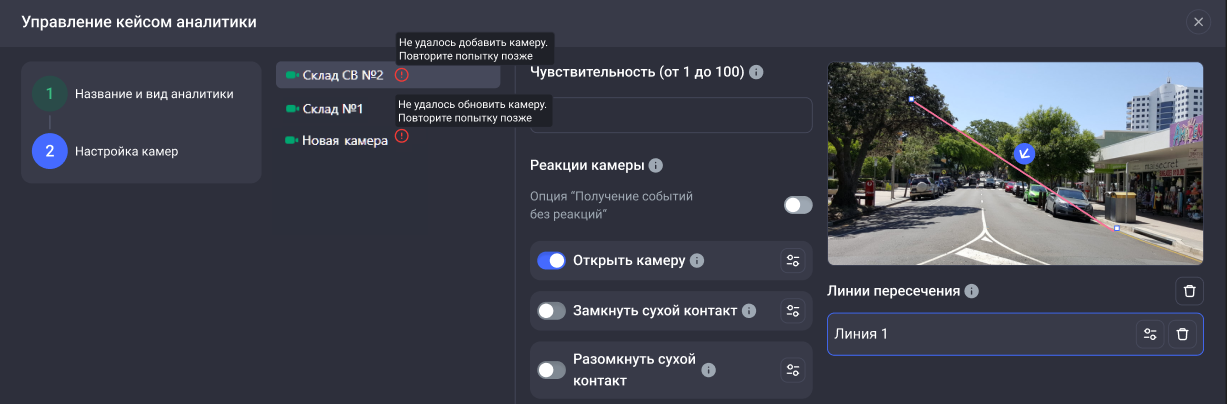Select Новая камера in camera list
The width and height of the screenshot is (1227, 404).
point(343,141)
